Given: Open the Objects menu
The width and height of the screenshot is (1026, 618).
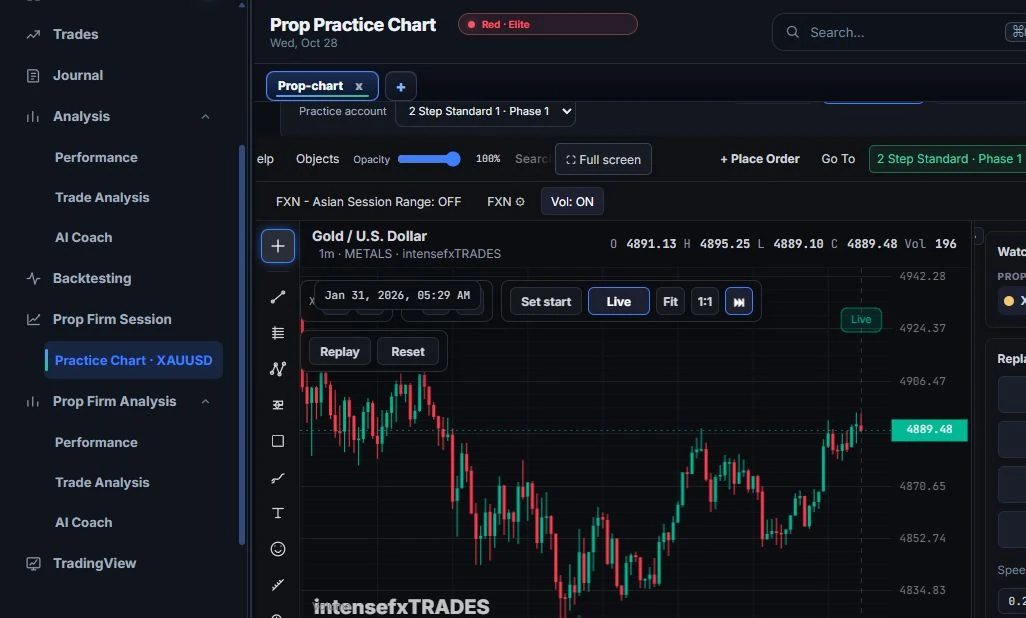Looking at the screenshot, I should click(x=317, y=159).
